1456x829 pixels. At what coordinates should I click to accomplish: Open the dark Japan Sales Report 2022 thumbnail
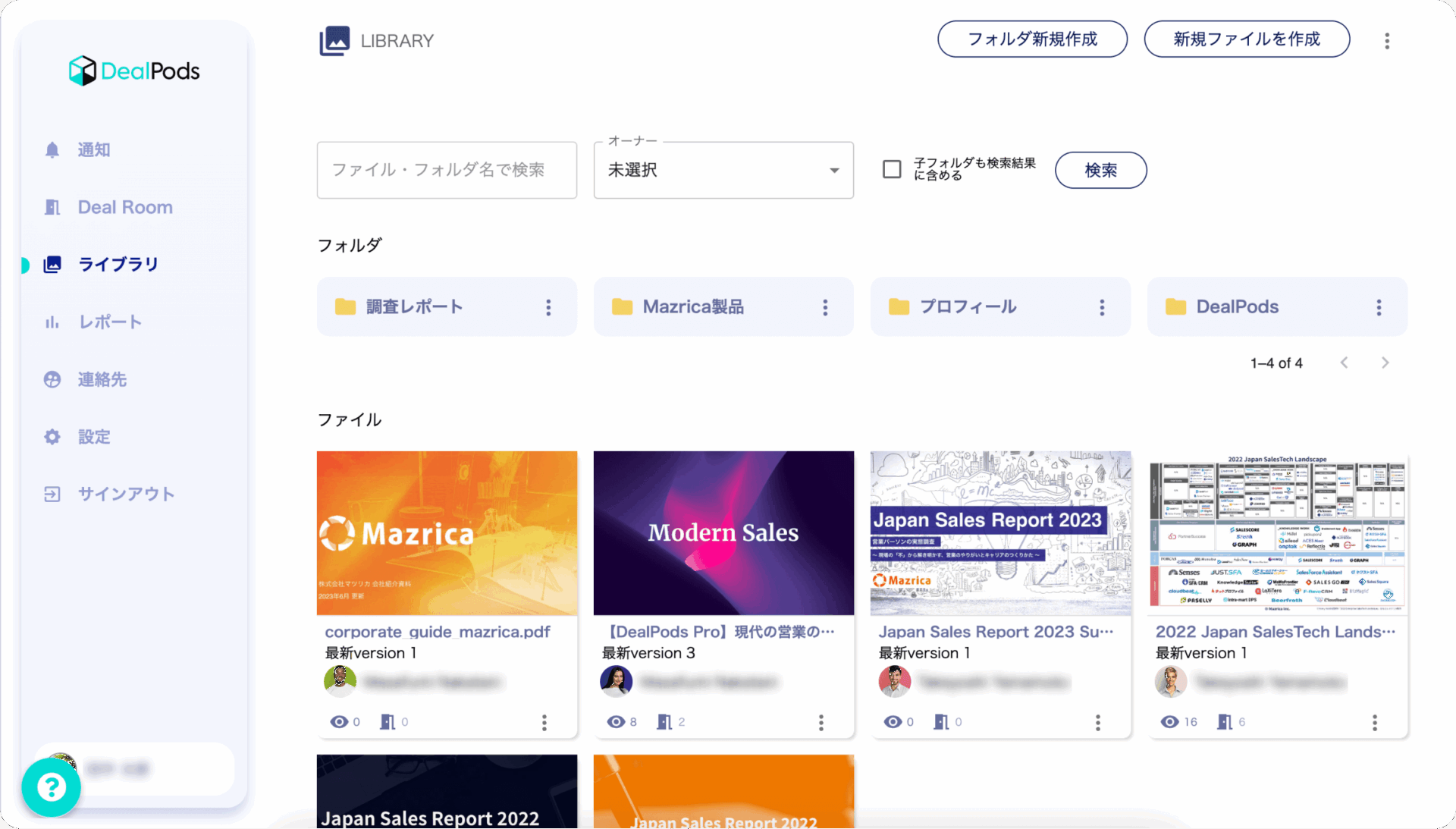tap(447, 791)
